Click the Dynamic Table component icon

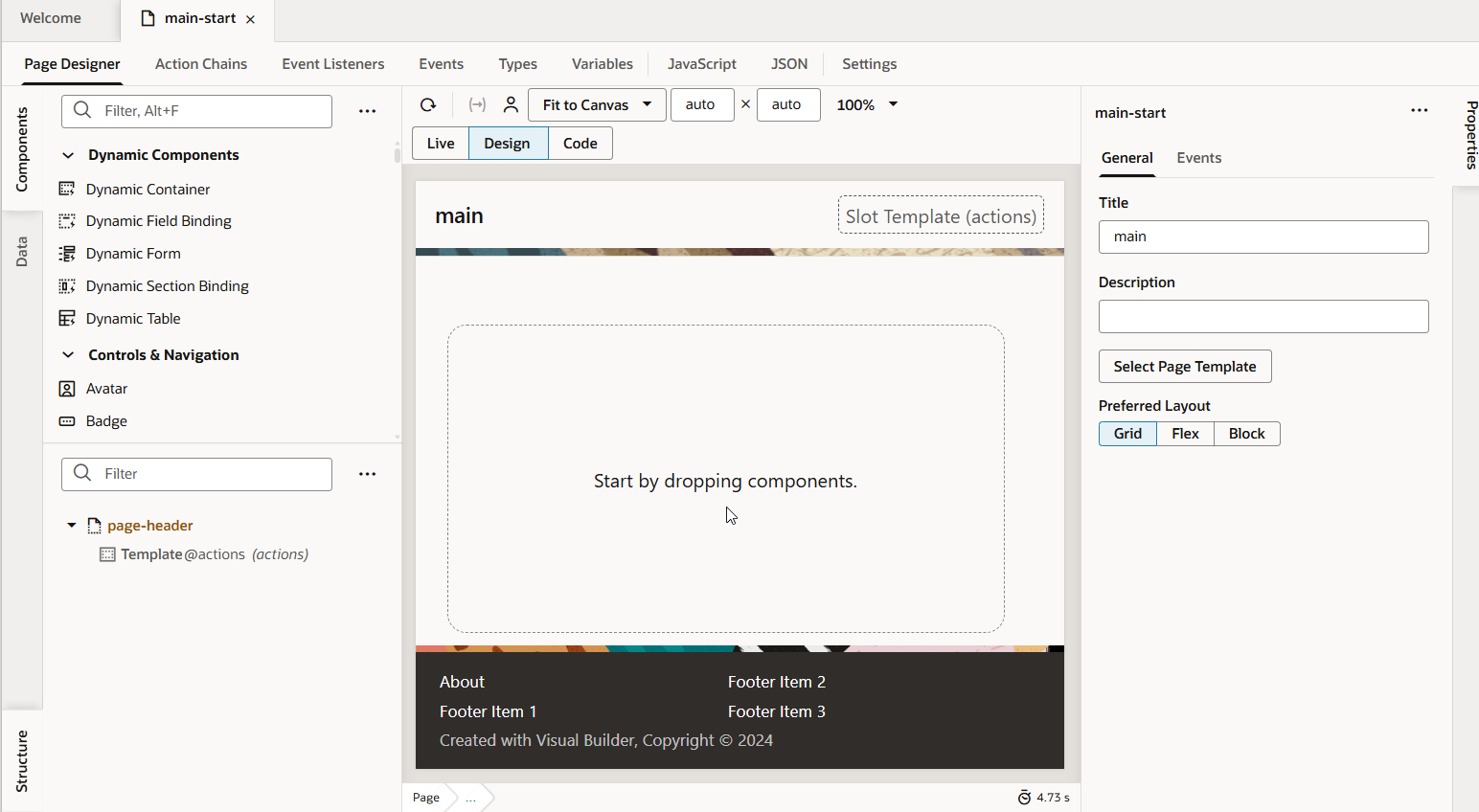67,319
